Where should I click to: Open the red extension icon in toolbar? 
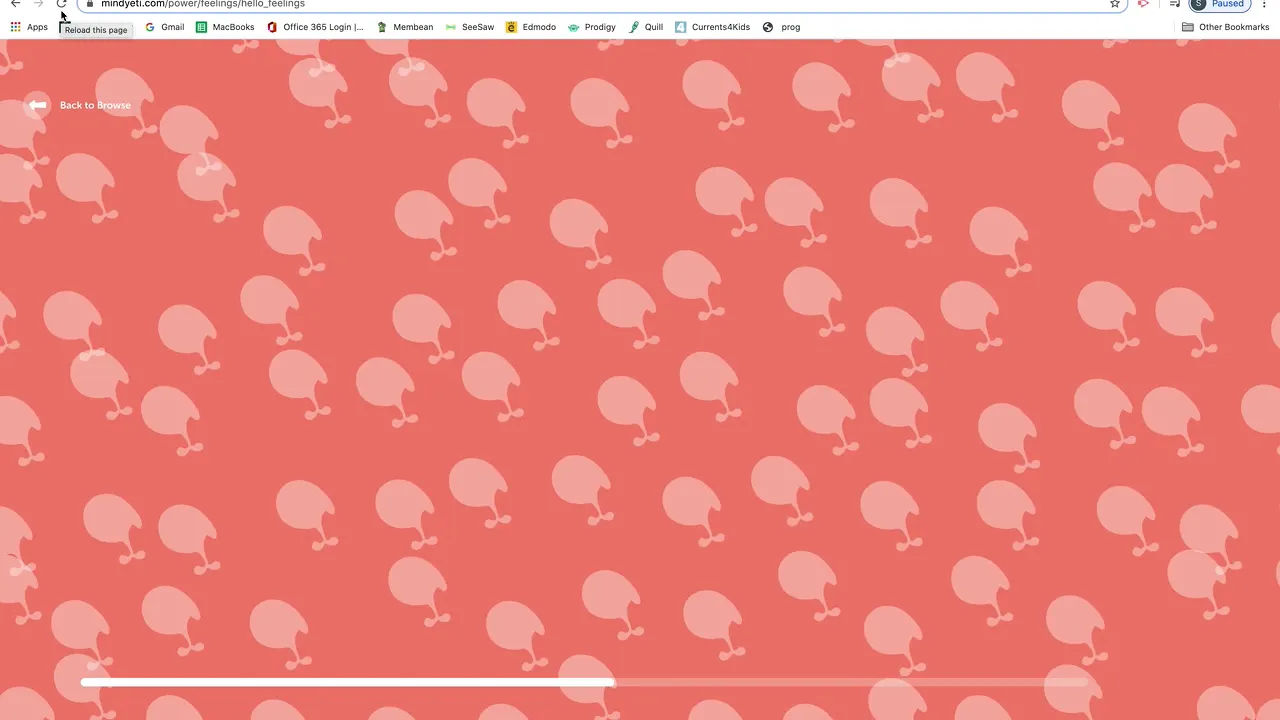click(1143, 4)
